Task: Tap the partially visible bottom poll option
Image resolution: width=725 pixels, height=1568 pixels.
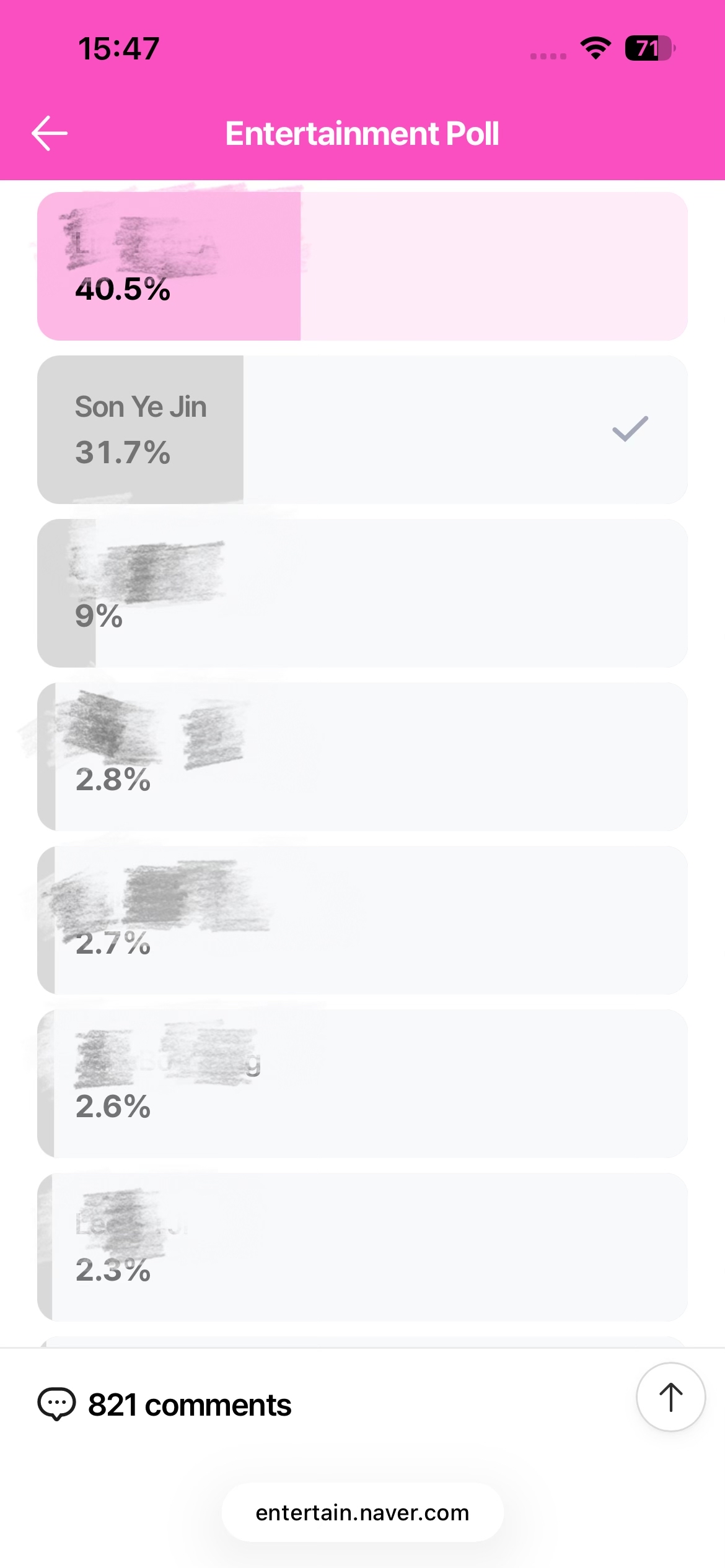Action: (x=362, y=1341)
